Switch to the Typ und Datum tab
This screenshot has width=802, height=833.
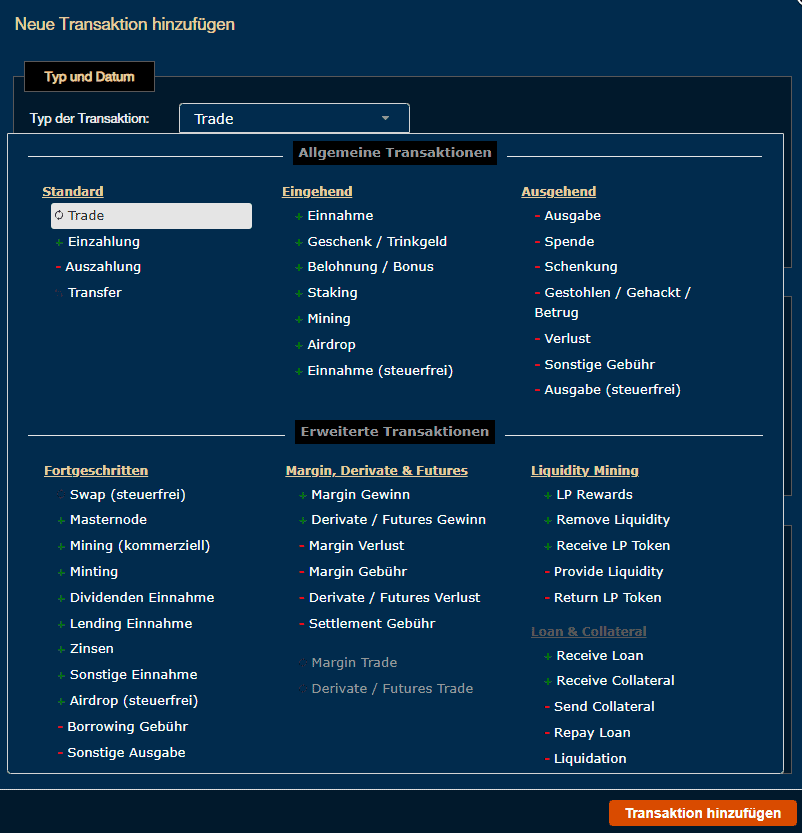click(x=88, y=76)
